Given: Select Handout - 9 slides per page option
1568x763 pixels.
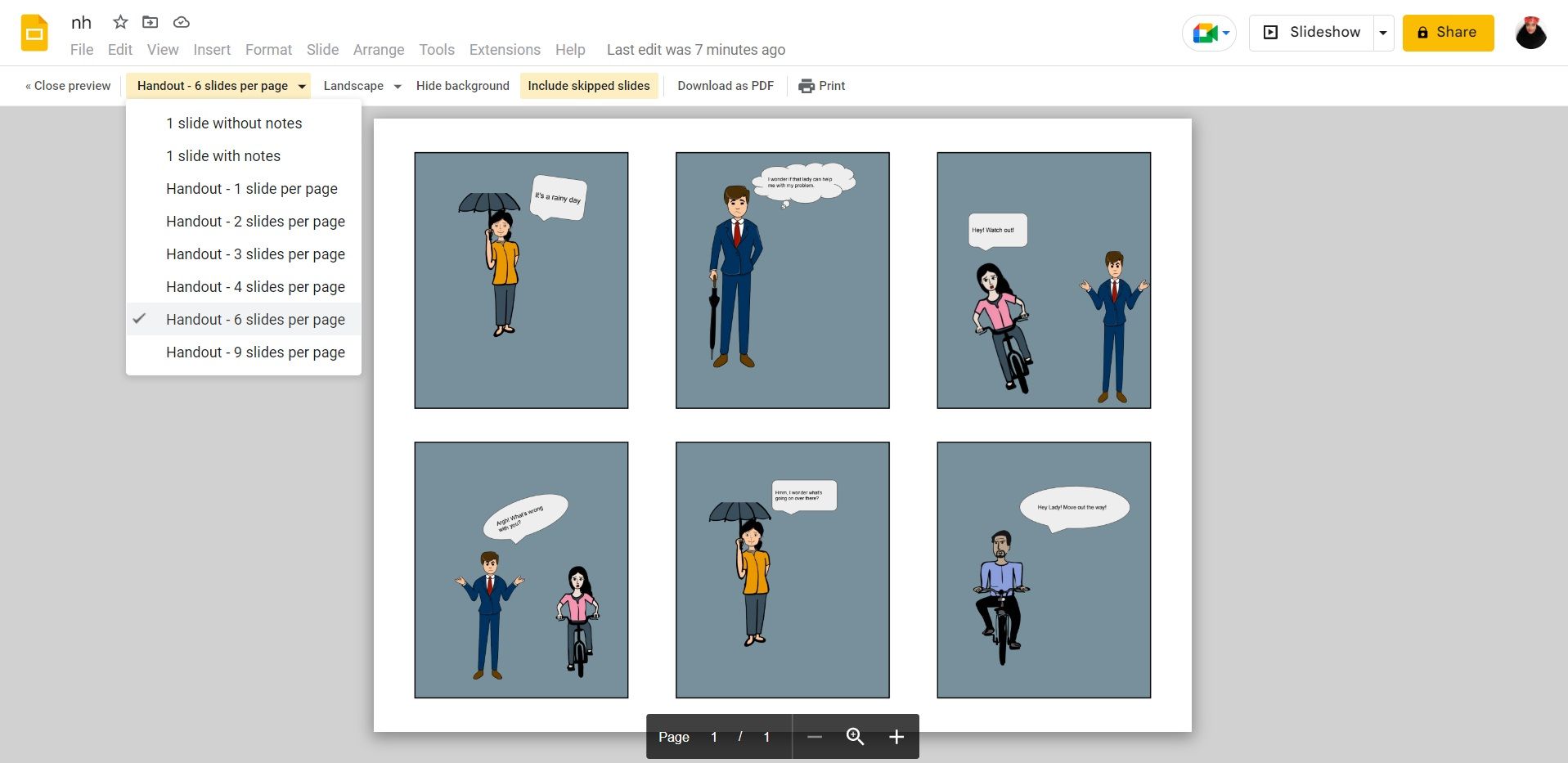Looking at the screenshot, I should [255, 352].
